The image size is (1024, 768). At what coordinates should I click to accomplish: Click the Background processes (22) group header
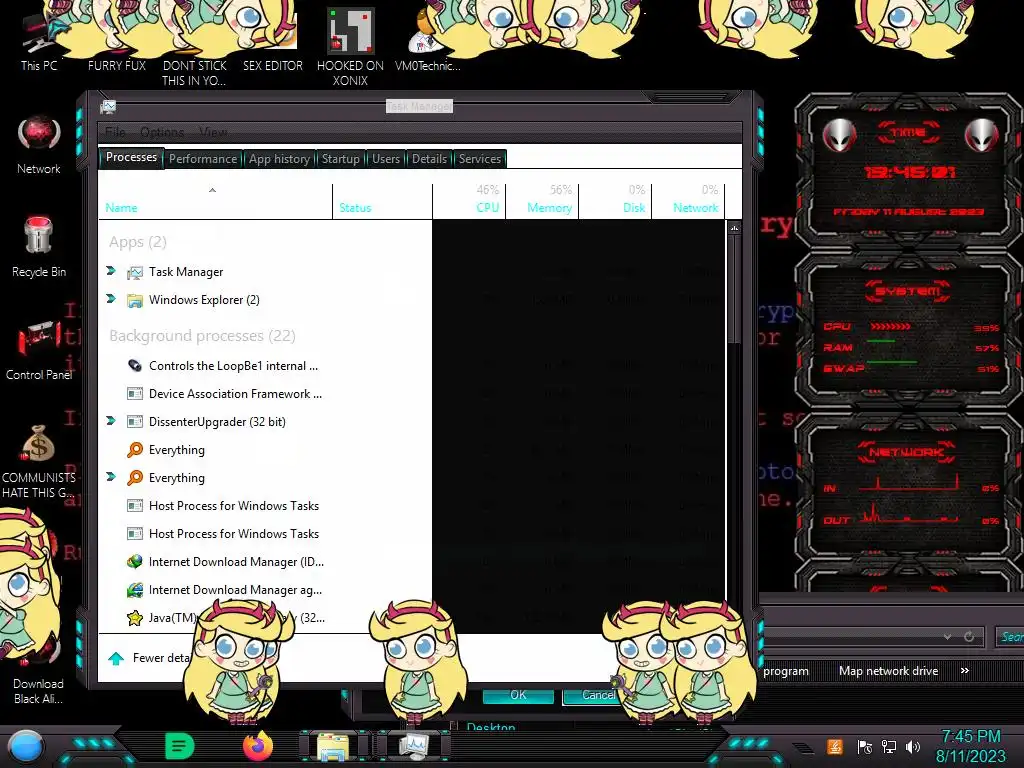point(202,336)
